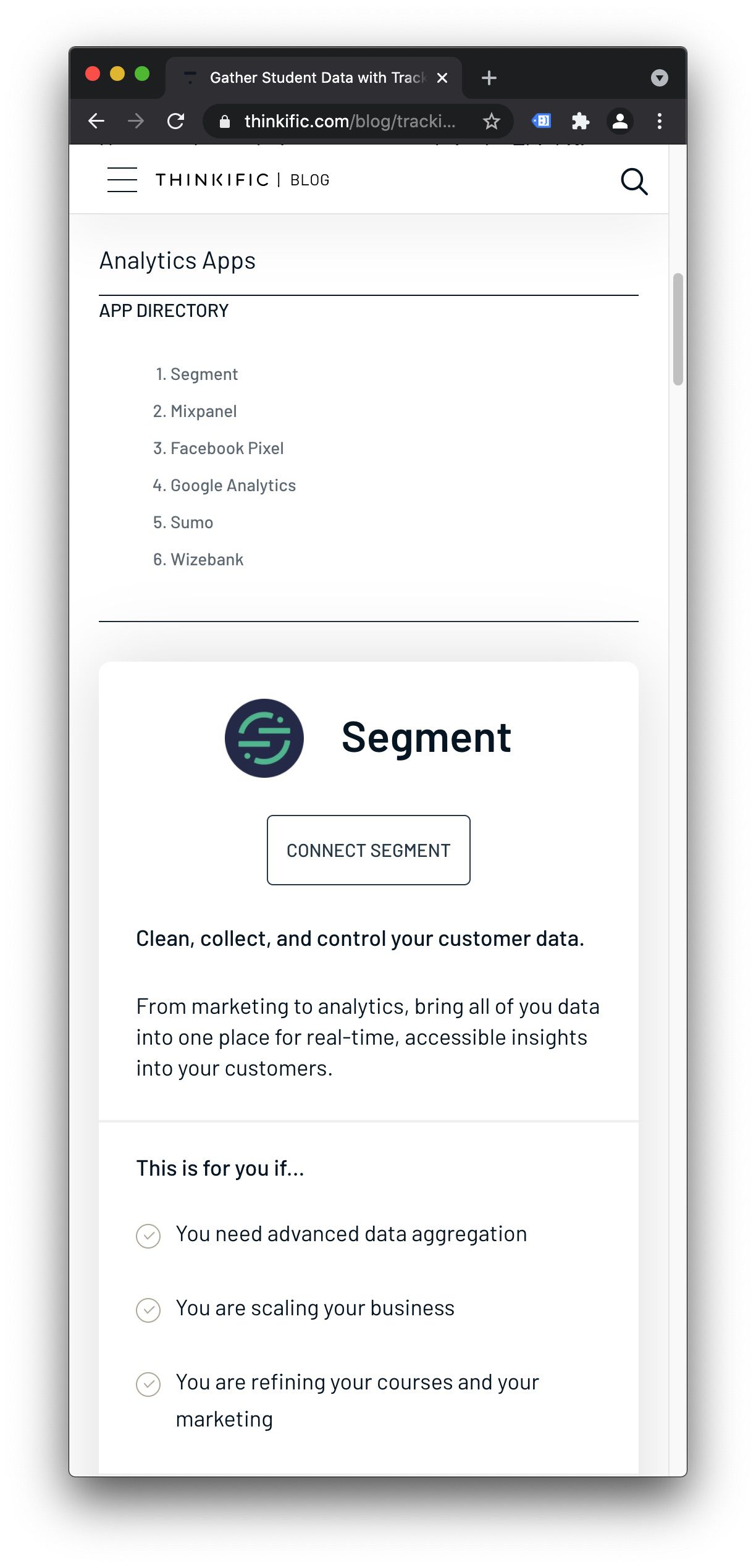Image resolution: width=756 pixels, height=1568 pixels.
Task: Bookmark this page with the star icon
Action: (492, 121)
